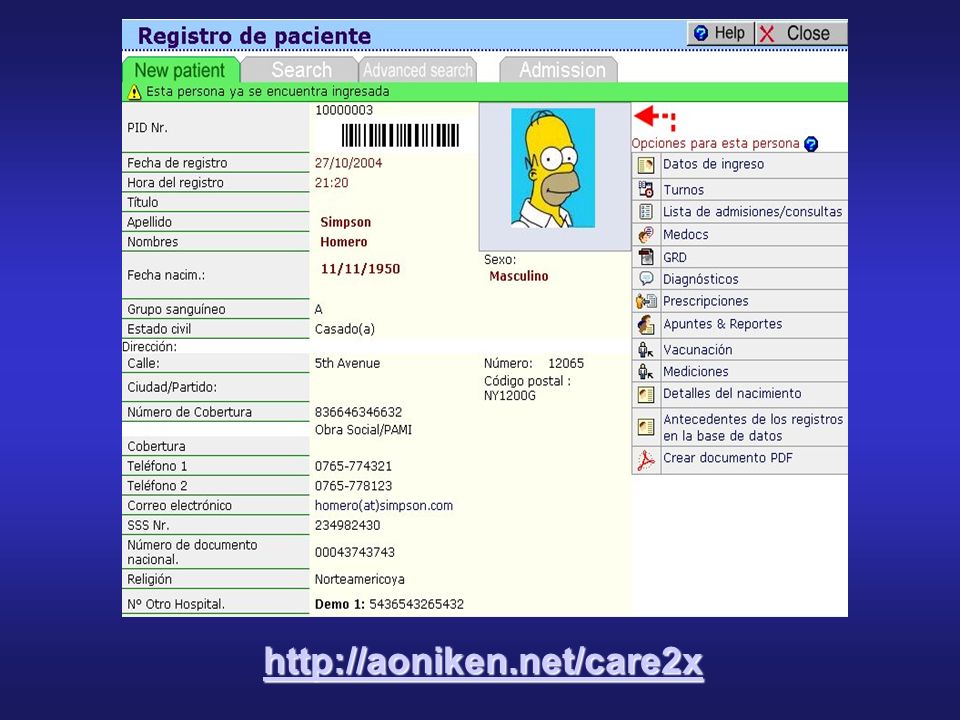Click phone number 0765-778123
The image size is (960, 720).
click(x=353, y=486)
